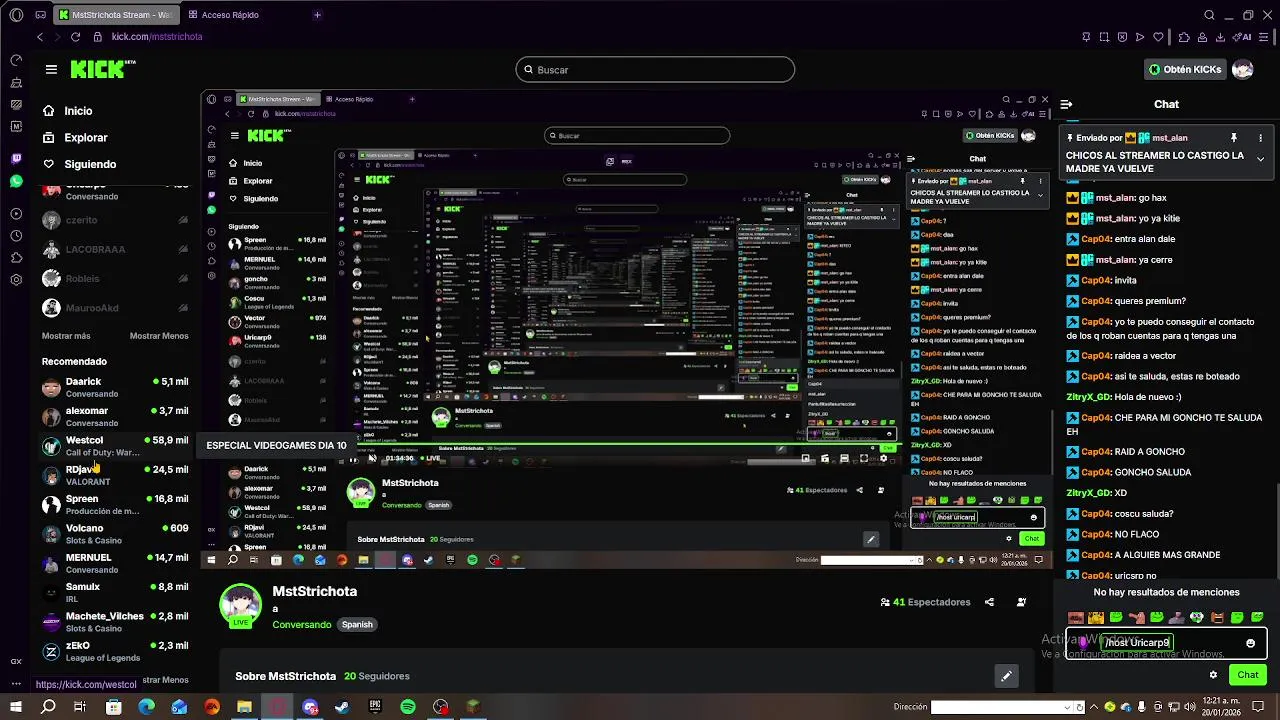This screenshot has height=720, width=1280.
Task: Open the sidebar extensions cube icon
Action: (x=16, y=258)
